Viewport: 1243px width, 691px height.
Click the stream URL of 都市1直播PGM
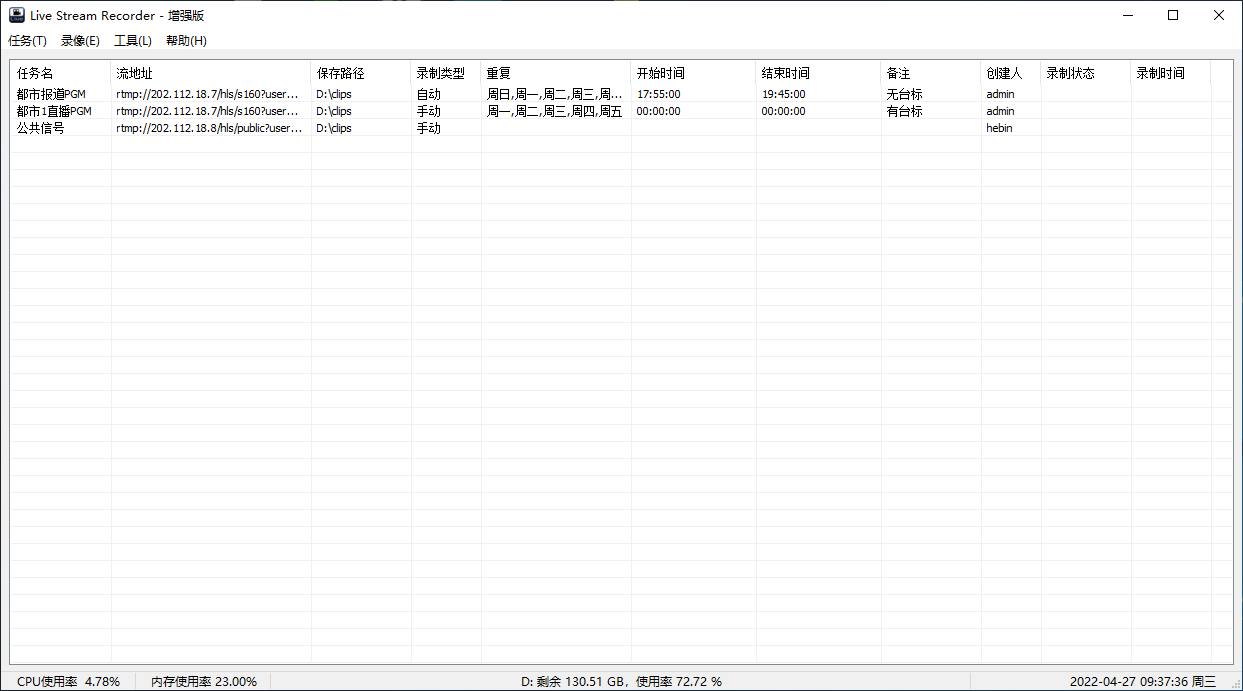[207, 111]
